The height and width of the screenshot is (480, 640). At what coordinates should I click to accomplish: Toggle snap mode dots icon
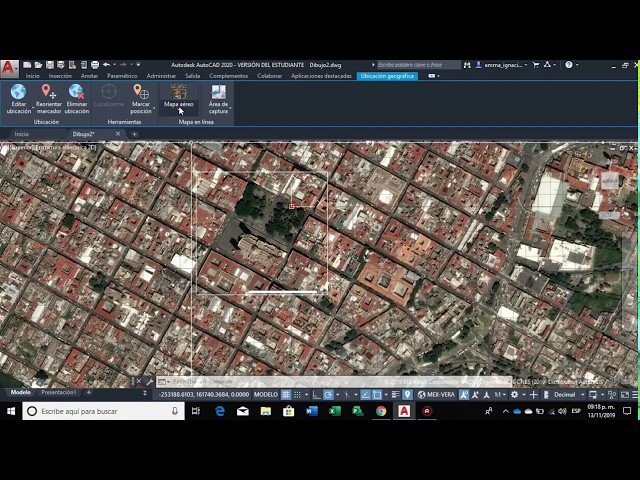[298, 395]
